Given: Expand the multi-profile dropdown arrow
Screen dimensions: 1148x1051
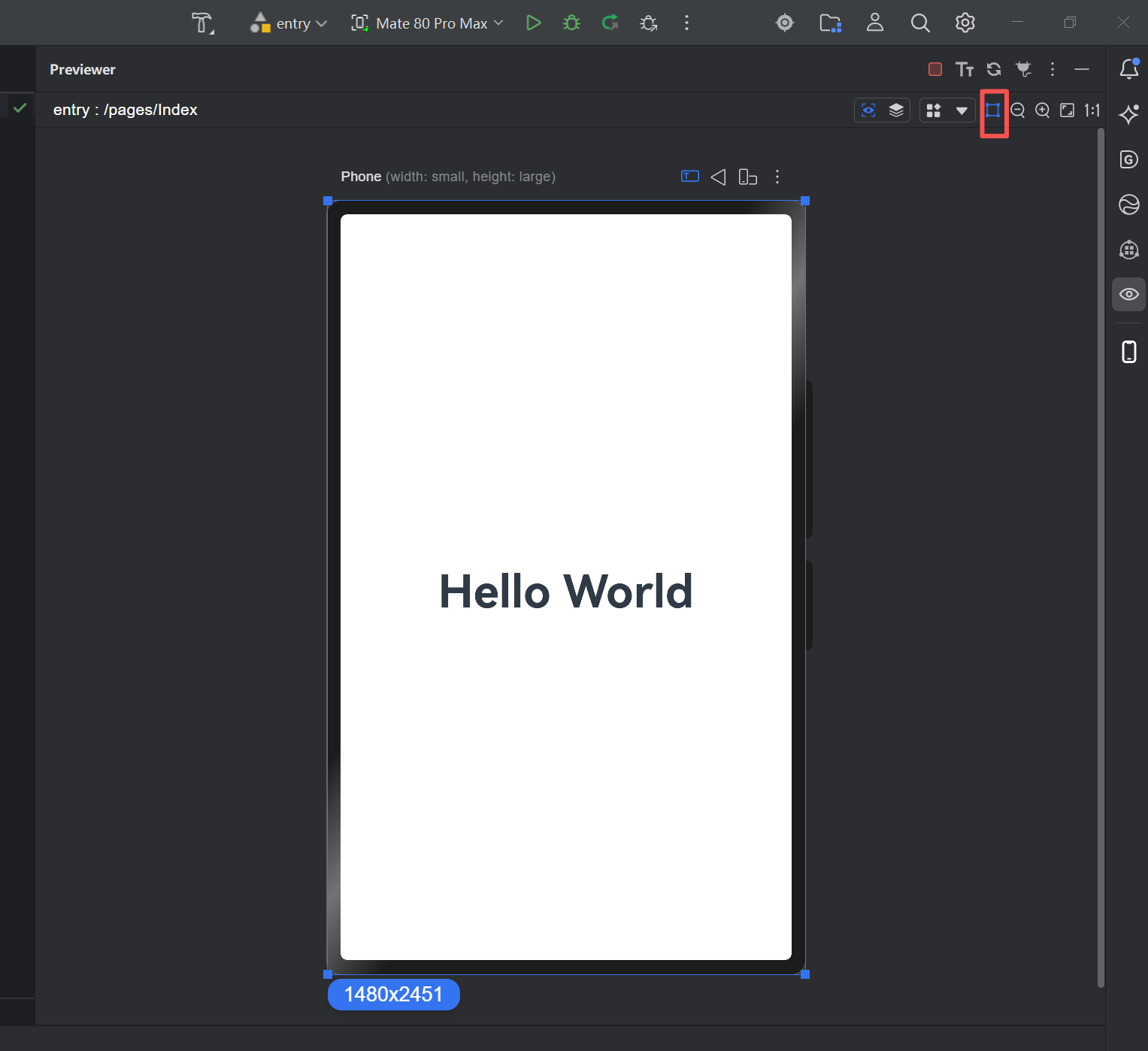Looking at the screenshot, I should [962, 111].
